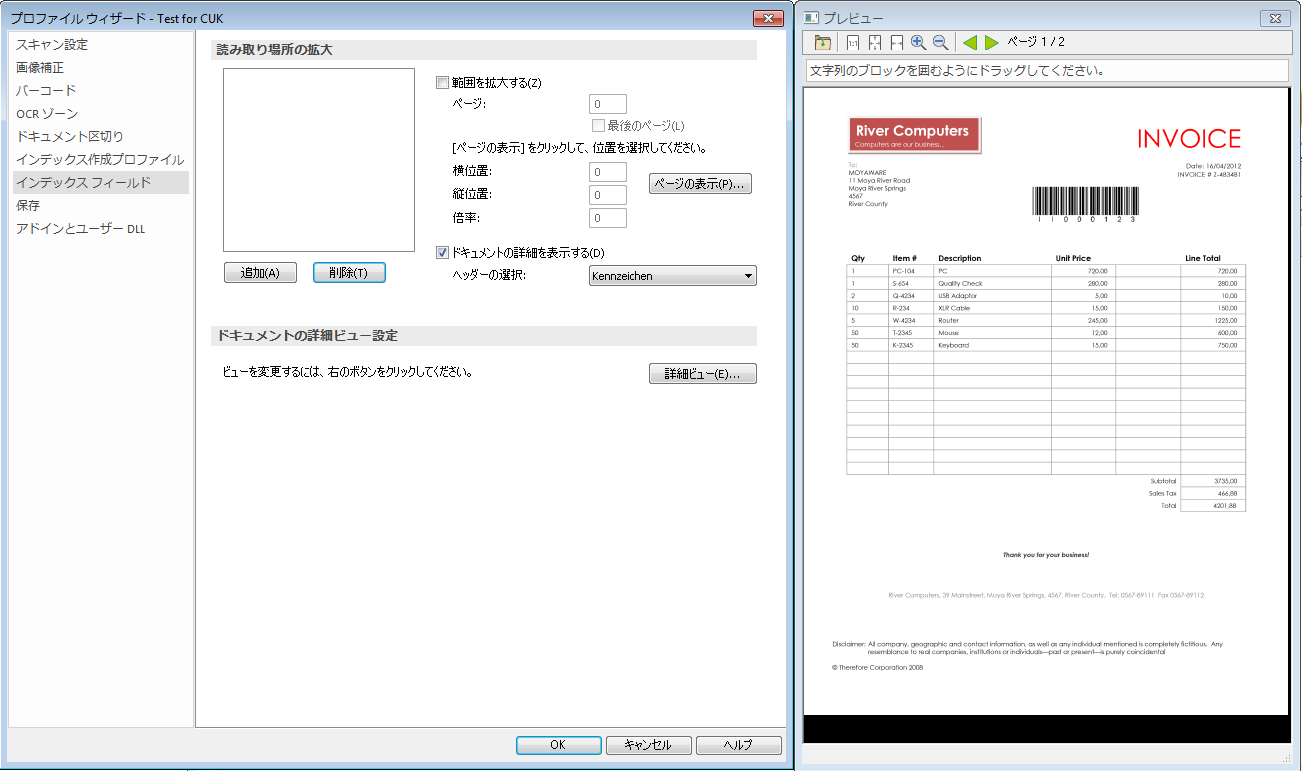Screen dimensions: 1302x771
Task: Open the OCR ゾーン section
Action: pyautogui.click(x=47, y=114)
